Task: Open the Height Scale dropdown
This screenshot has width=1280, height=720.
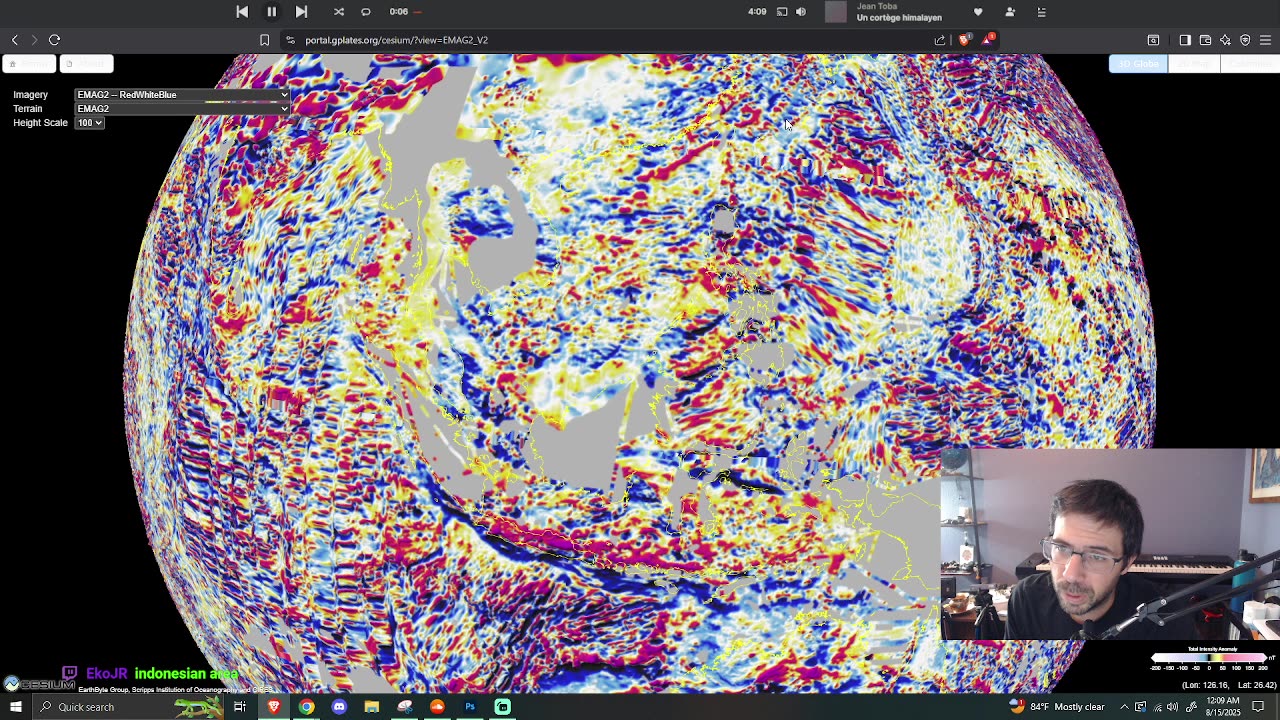Action: click(89, 123)
